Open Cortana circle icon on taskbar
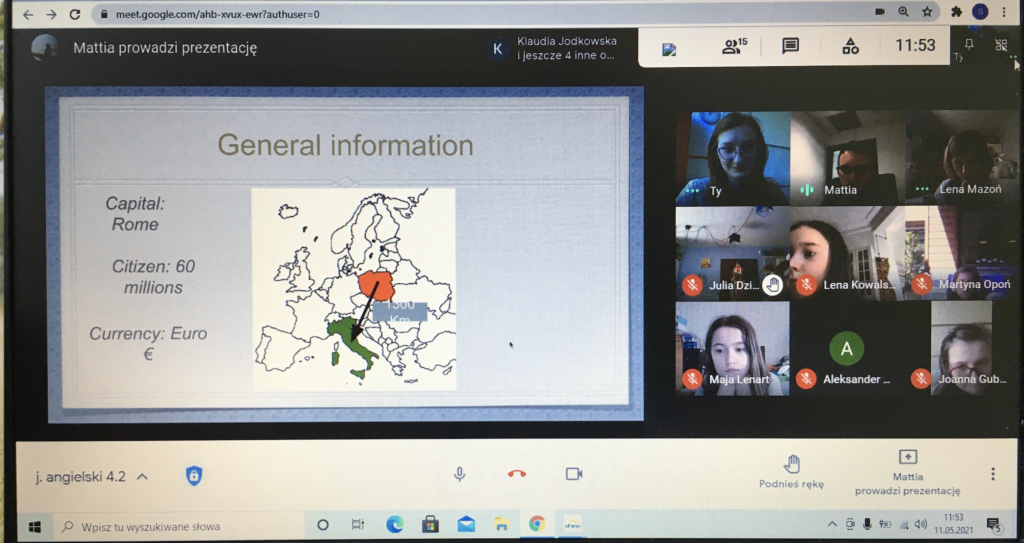Image resolution: width=1024 pixels, height=543 pixels. point(323,525)
